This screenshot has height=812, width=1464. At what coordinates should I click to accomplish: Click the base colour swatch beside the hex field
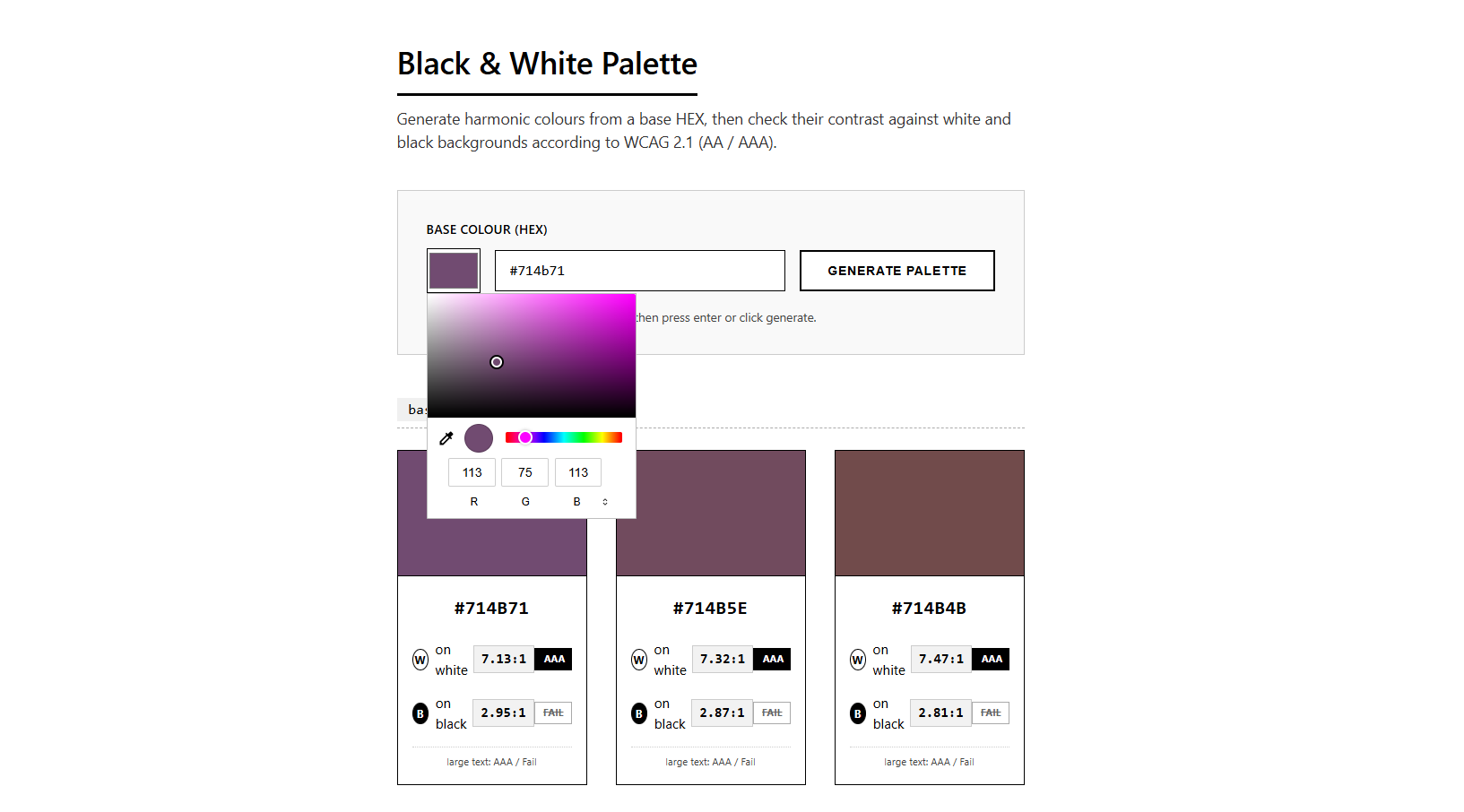[x=453, y=270]
